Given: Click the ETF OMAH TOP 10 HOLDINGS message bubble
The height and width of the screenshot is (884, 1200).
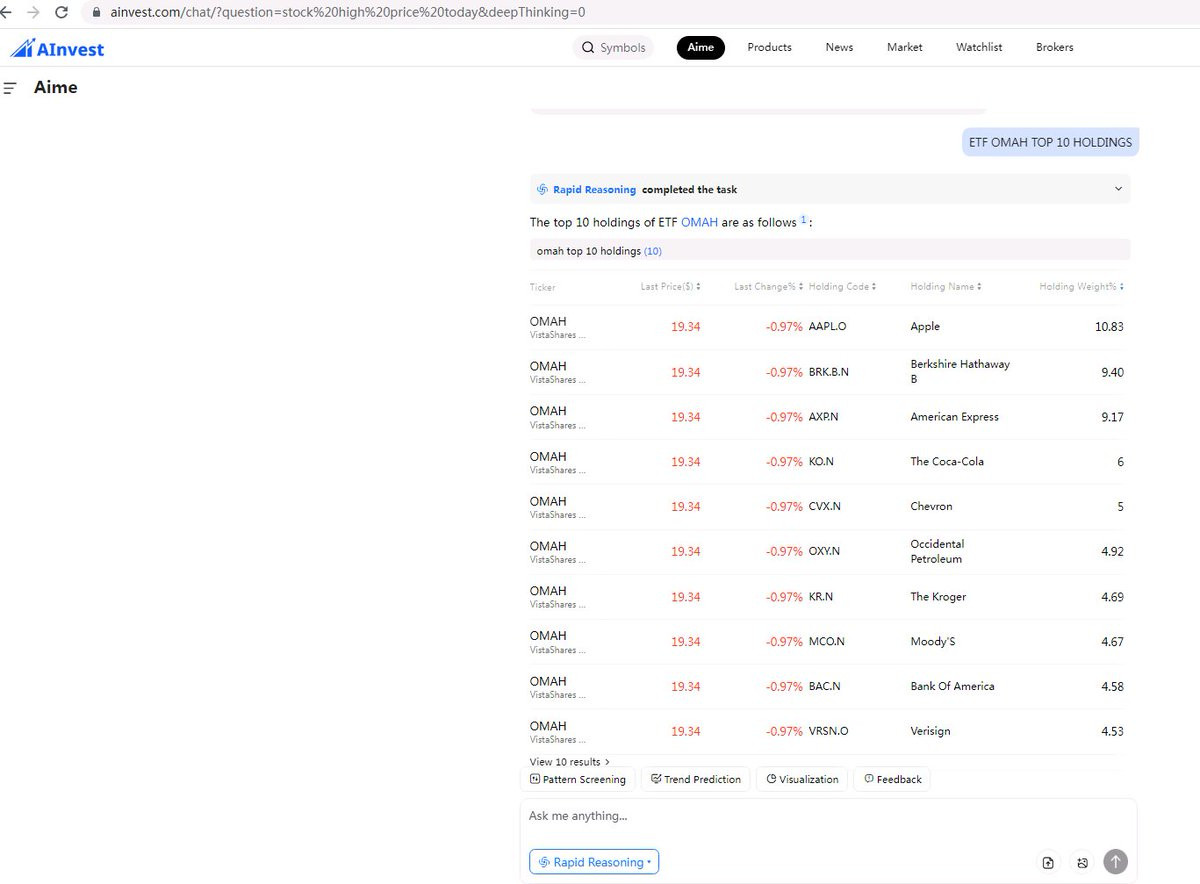Looking at the screenshot, I should pos(1050,142).
